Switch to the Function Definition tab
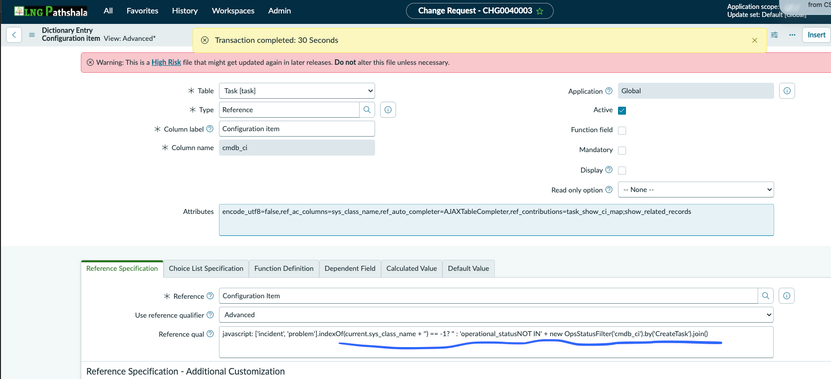Viewport: 831px width, 379px height. [x=284, y=268]
